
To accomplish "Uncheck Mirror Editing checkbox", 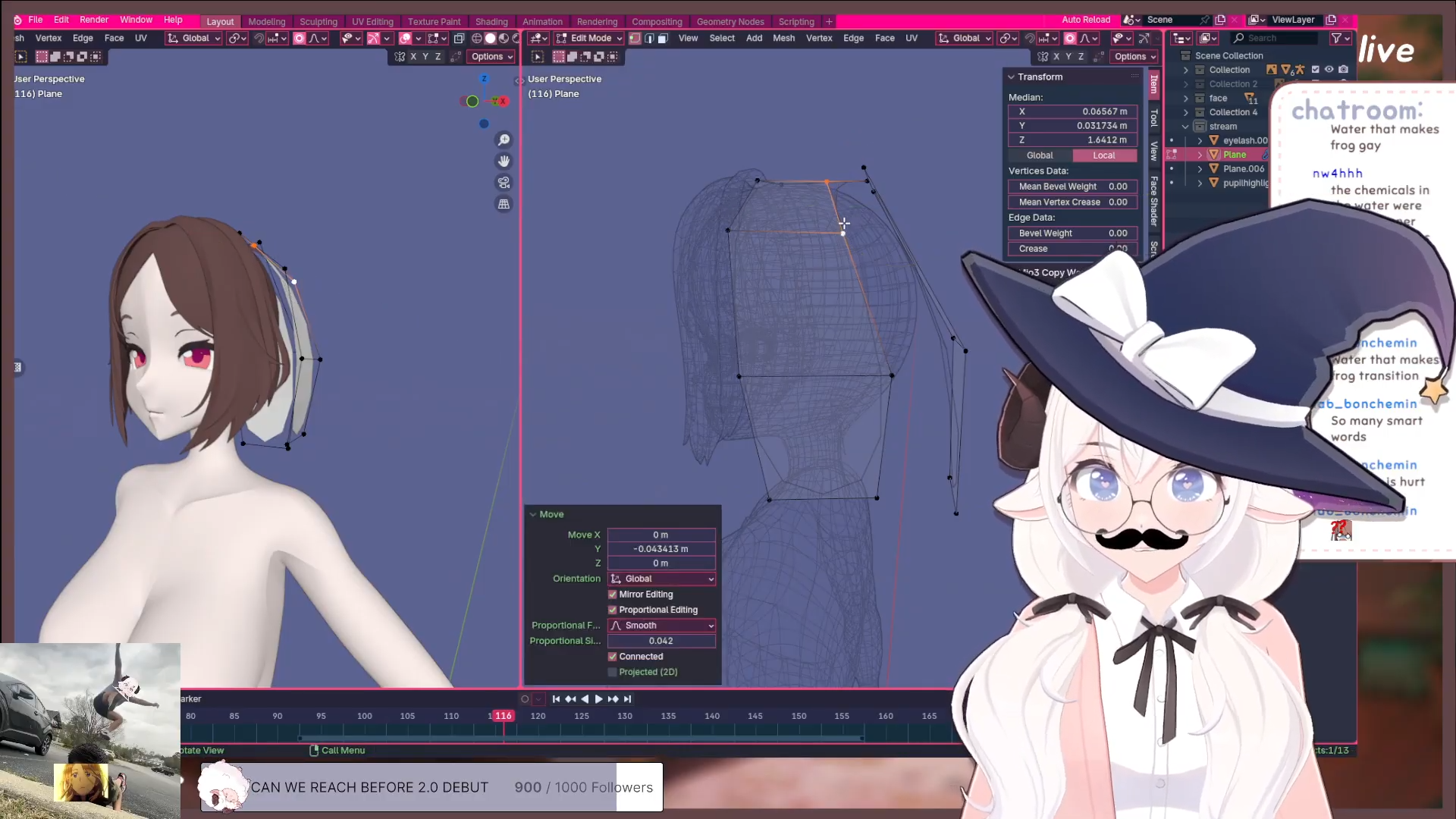I will click(x=613, y=595).
